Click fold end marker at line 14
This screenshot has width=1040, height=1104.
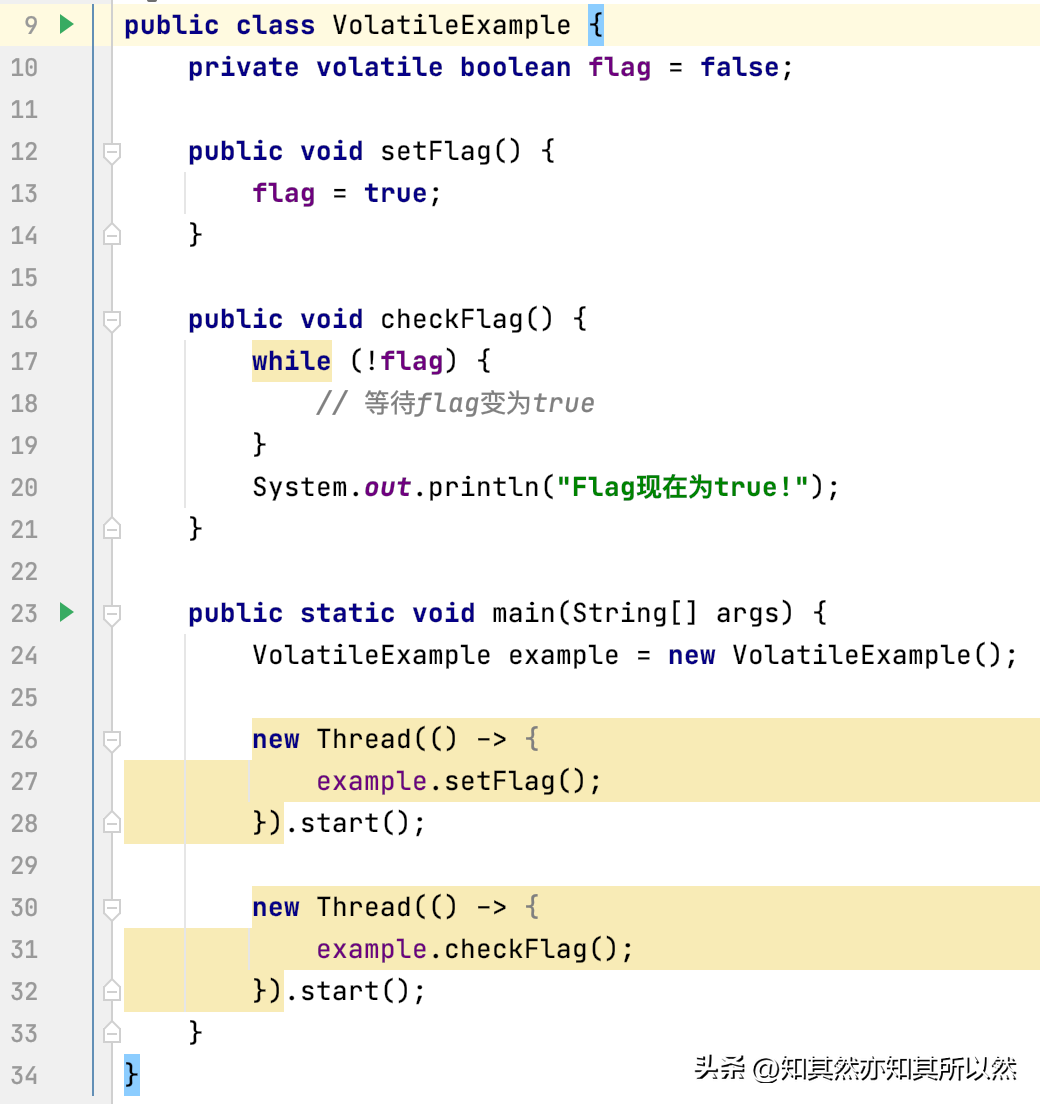point(112,234)
